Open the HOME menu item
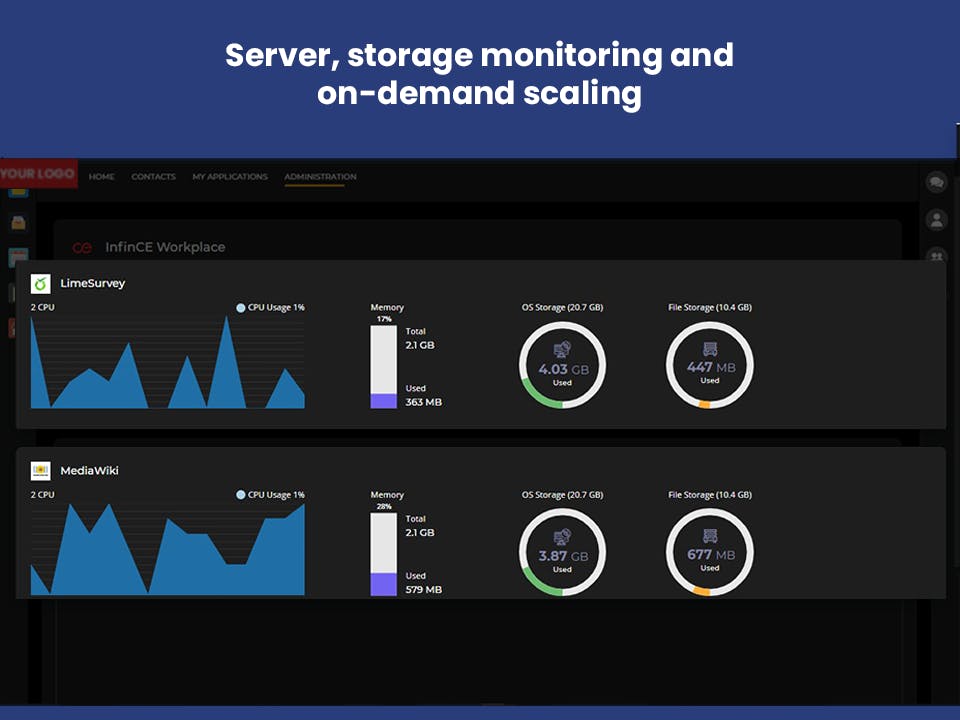 (x=102, y=176)
